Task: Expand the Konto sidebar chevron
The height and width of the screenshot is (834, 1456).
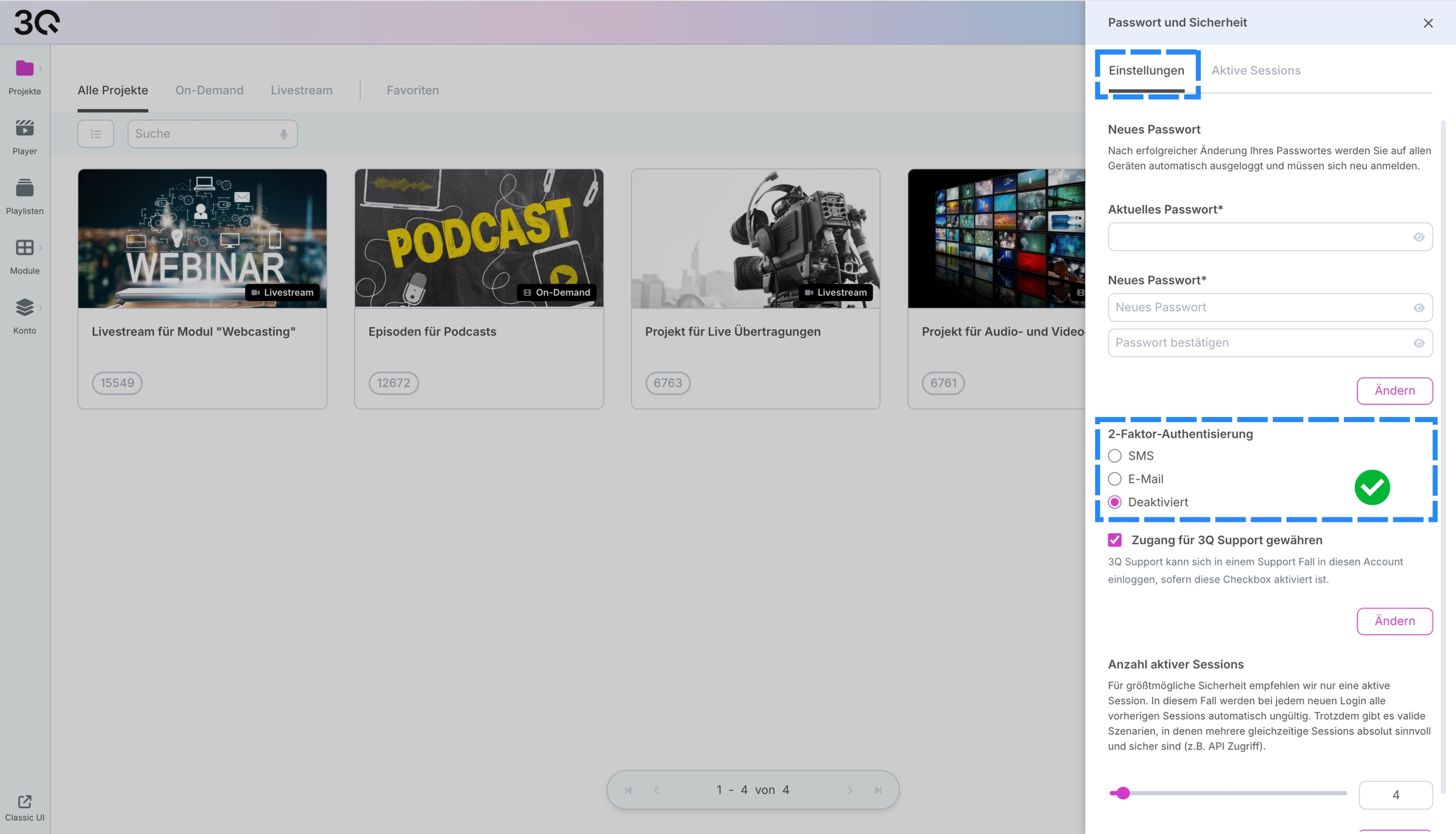Action: click(x=41, y=308)
